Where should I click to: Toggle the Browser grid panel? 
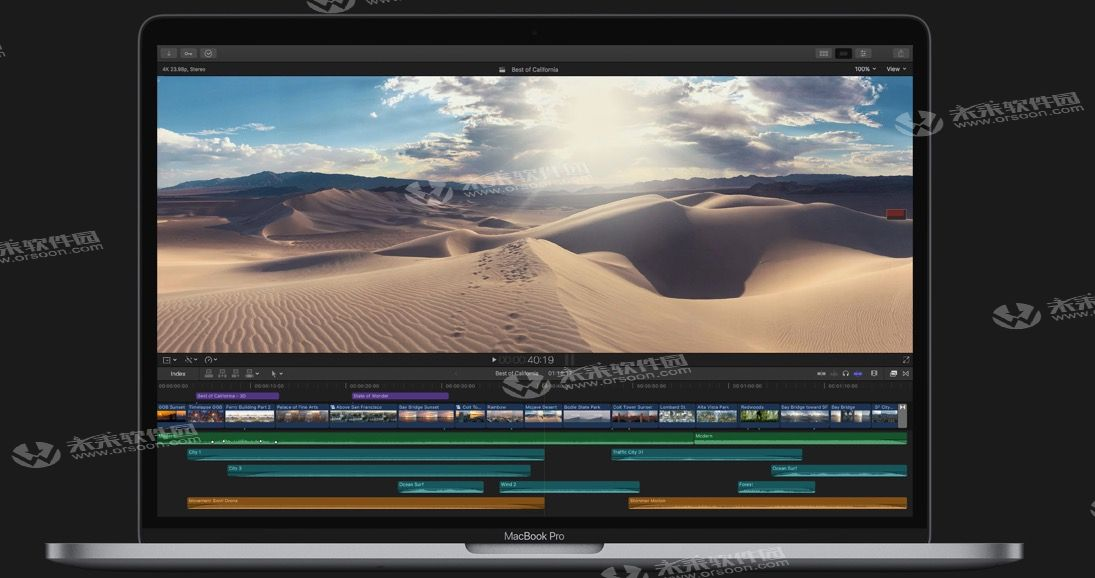coord(824,53)
